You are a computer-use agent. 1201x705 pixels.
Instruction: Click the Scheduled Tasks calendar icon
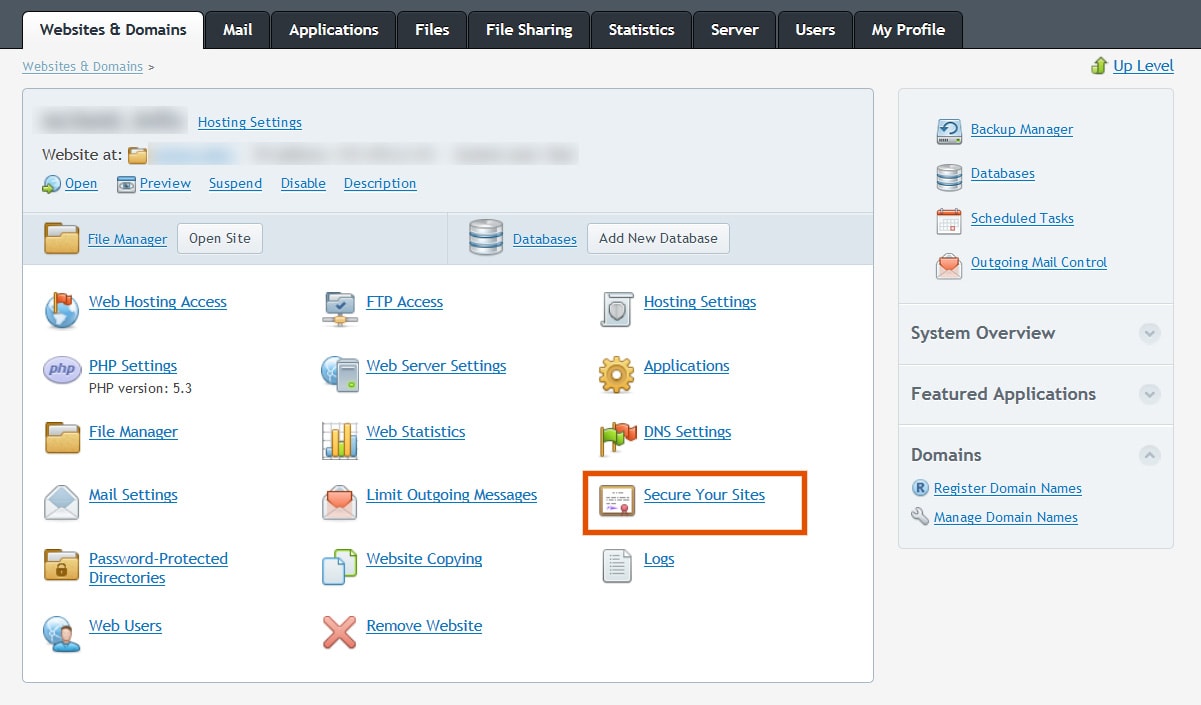click(x=948, y=220)
